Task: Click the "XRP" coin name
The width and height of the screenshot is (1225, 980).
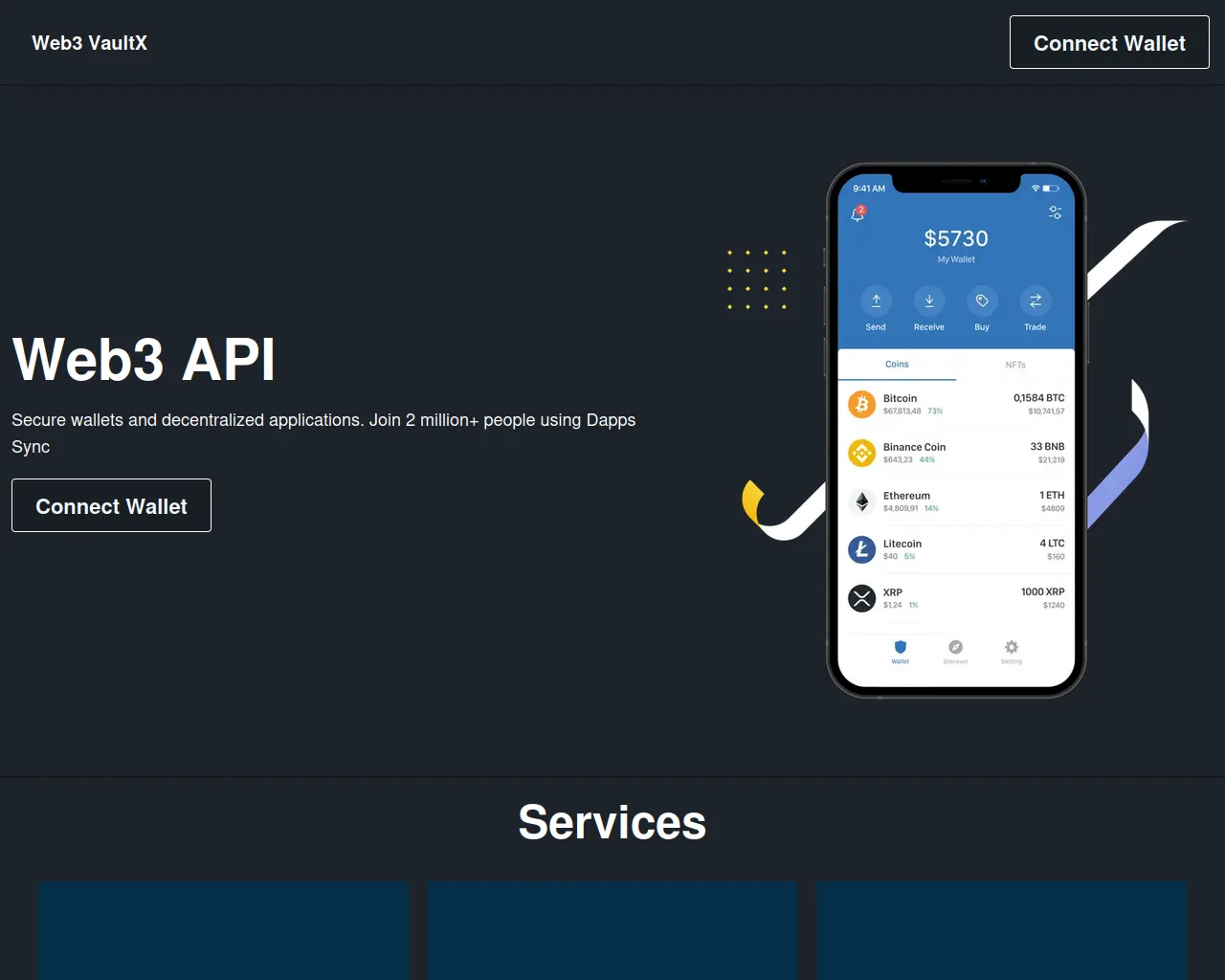Action: tap(893, 592)
